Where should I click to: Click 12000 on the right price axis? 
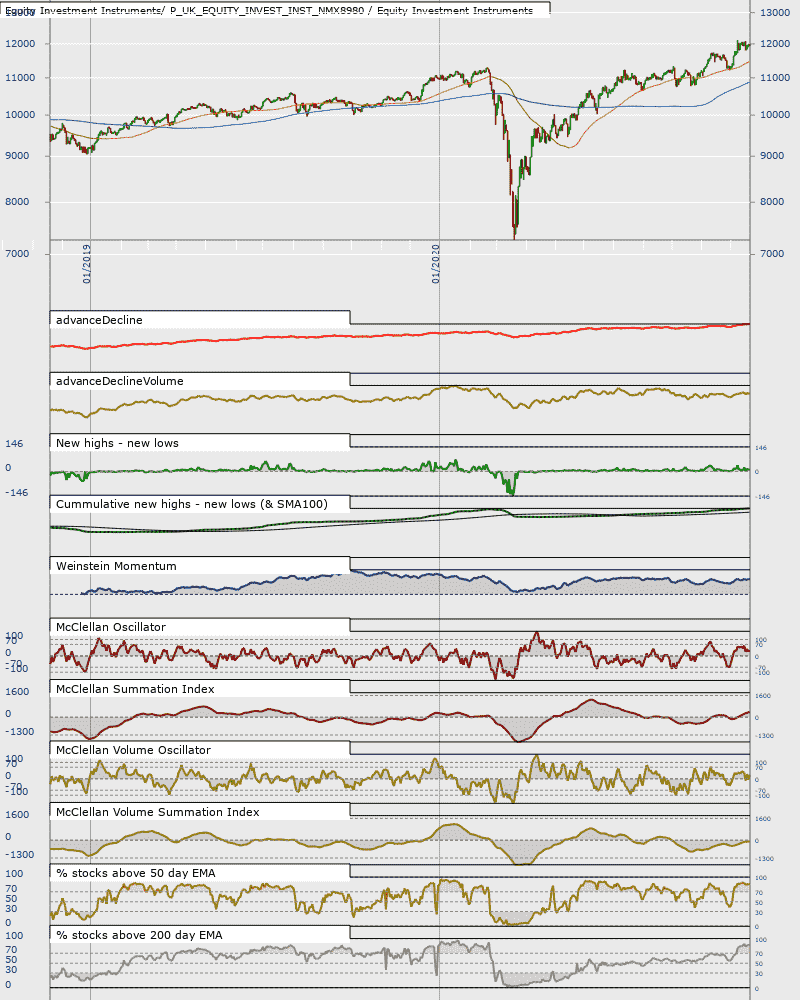(x=775, y=44)
